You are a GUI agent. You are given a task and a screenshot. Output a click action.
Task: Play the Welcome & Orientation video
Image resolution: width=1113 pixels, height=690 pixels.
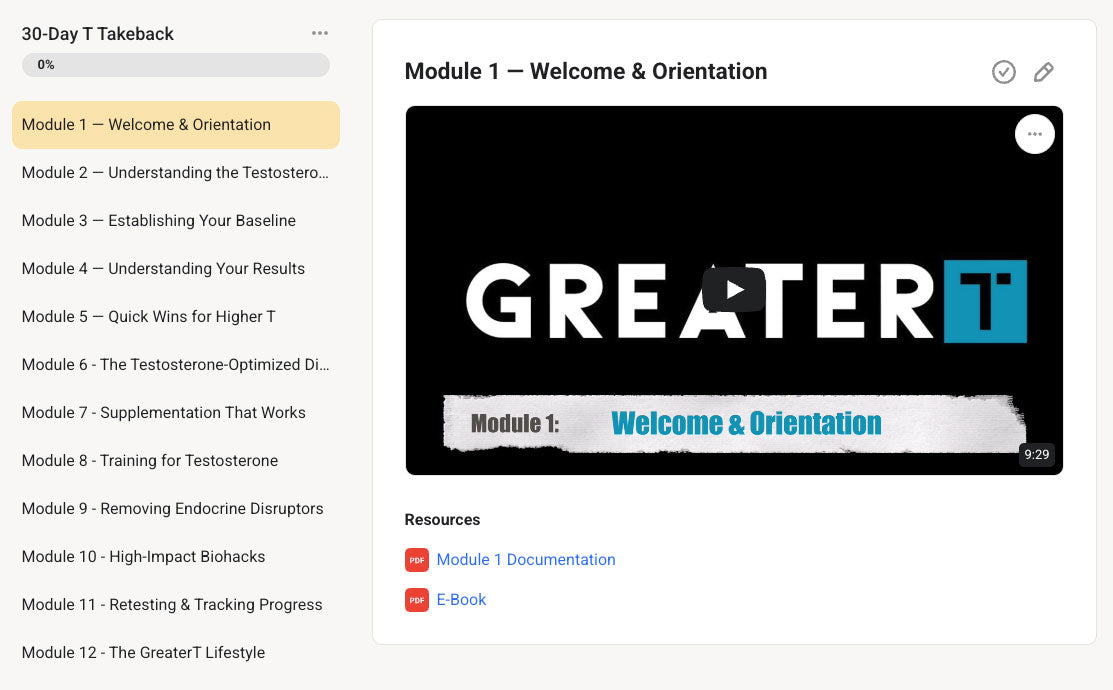734,290
